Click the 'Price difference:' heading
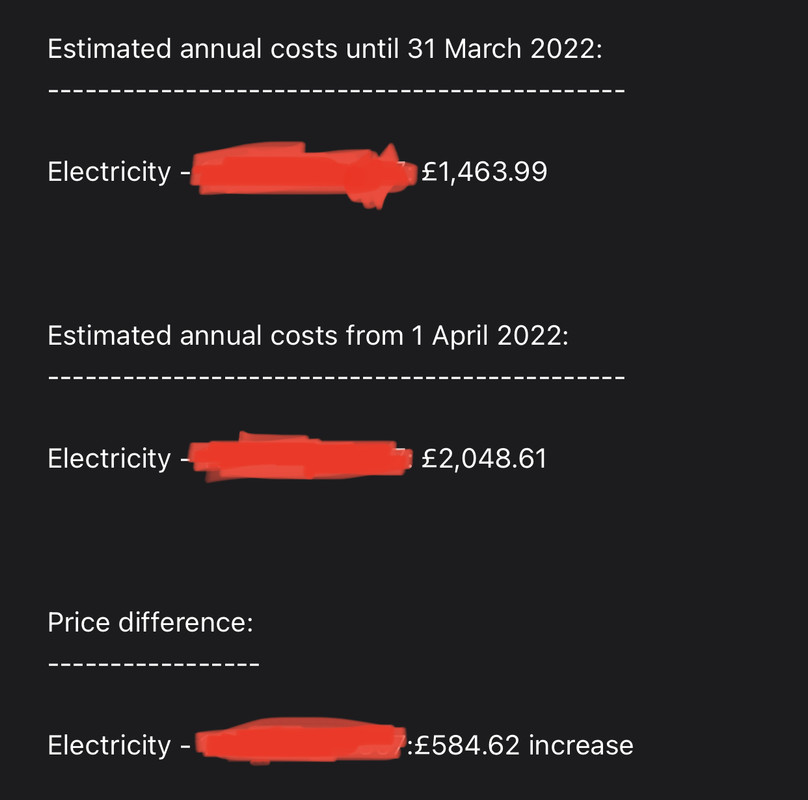The height and width of the screenshot is (800, 808). 150,623
